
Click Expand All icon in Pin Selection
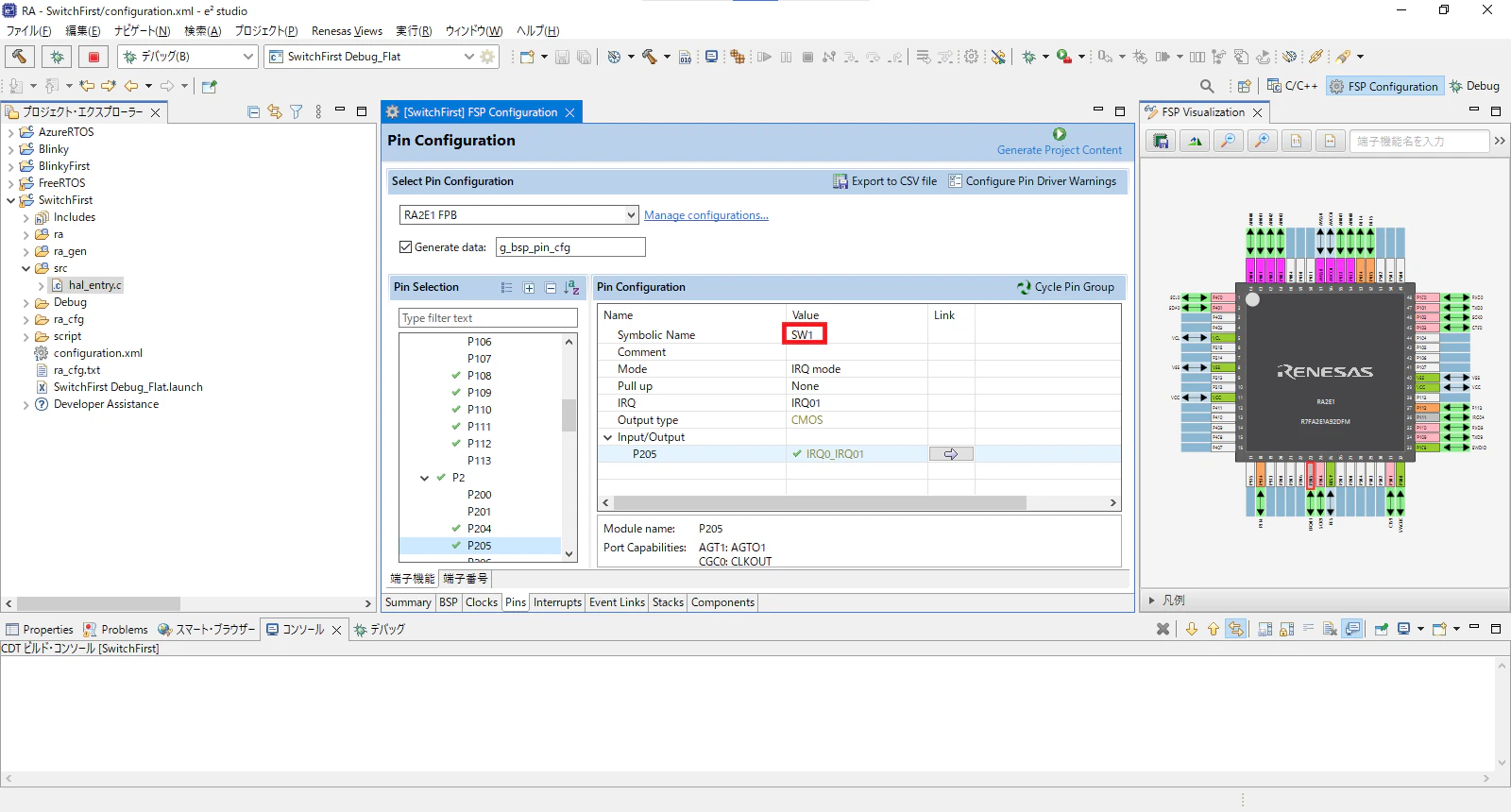pyautogui.click(x=529, y=288)
